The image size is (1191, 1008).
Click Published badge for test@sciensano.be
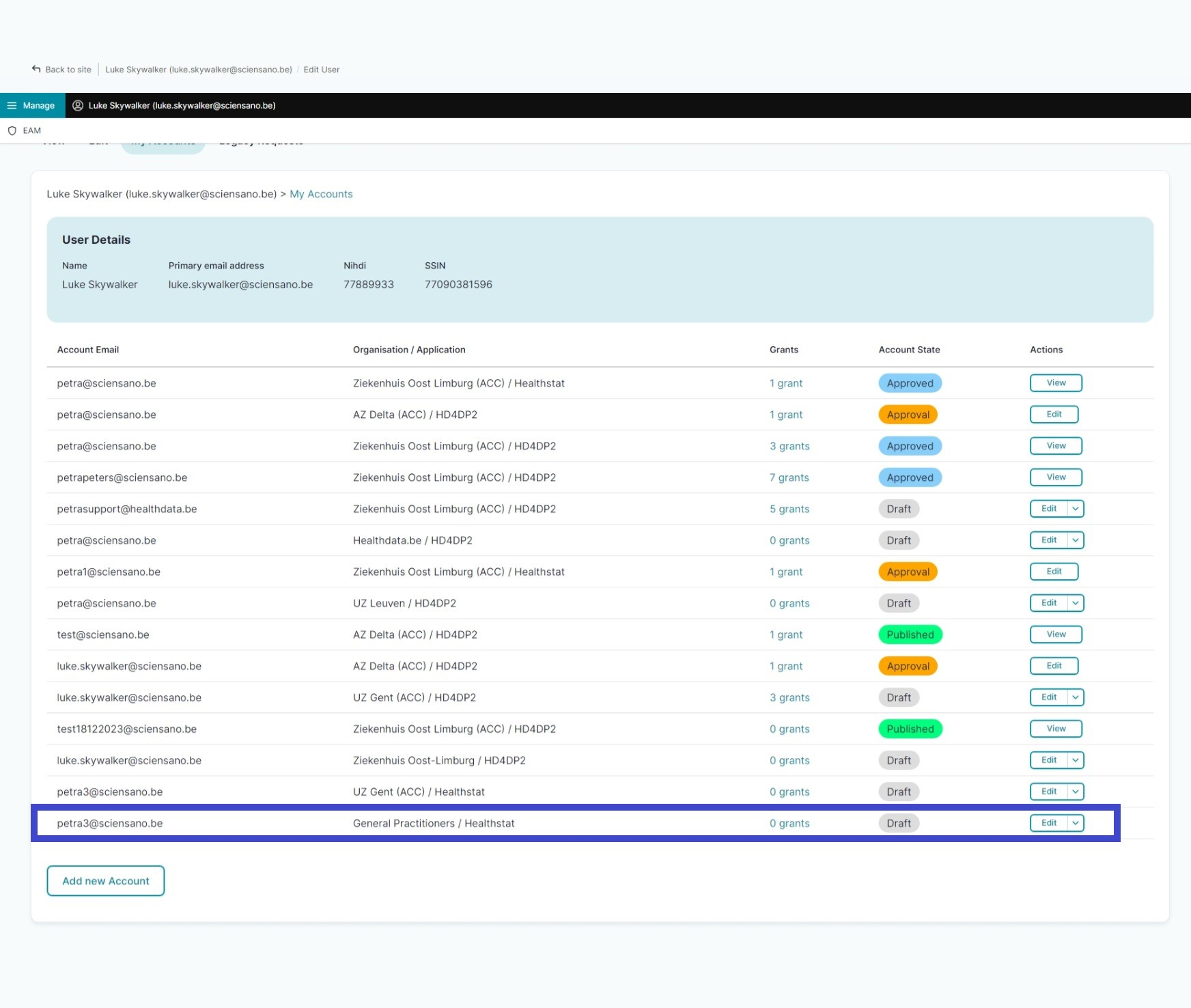(x=910, y=634)
